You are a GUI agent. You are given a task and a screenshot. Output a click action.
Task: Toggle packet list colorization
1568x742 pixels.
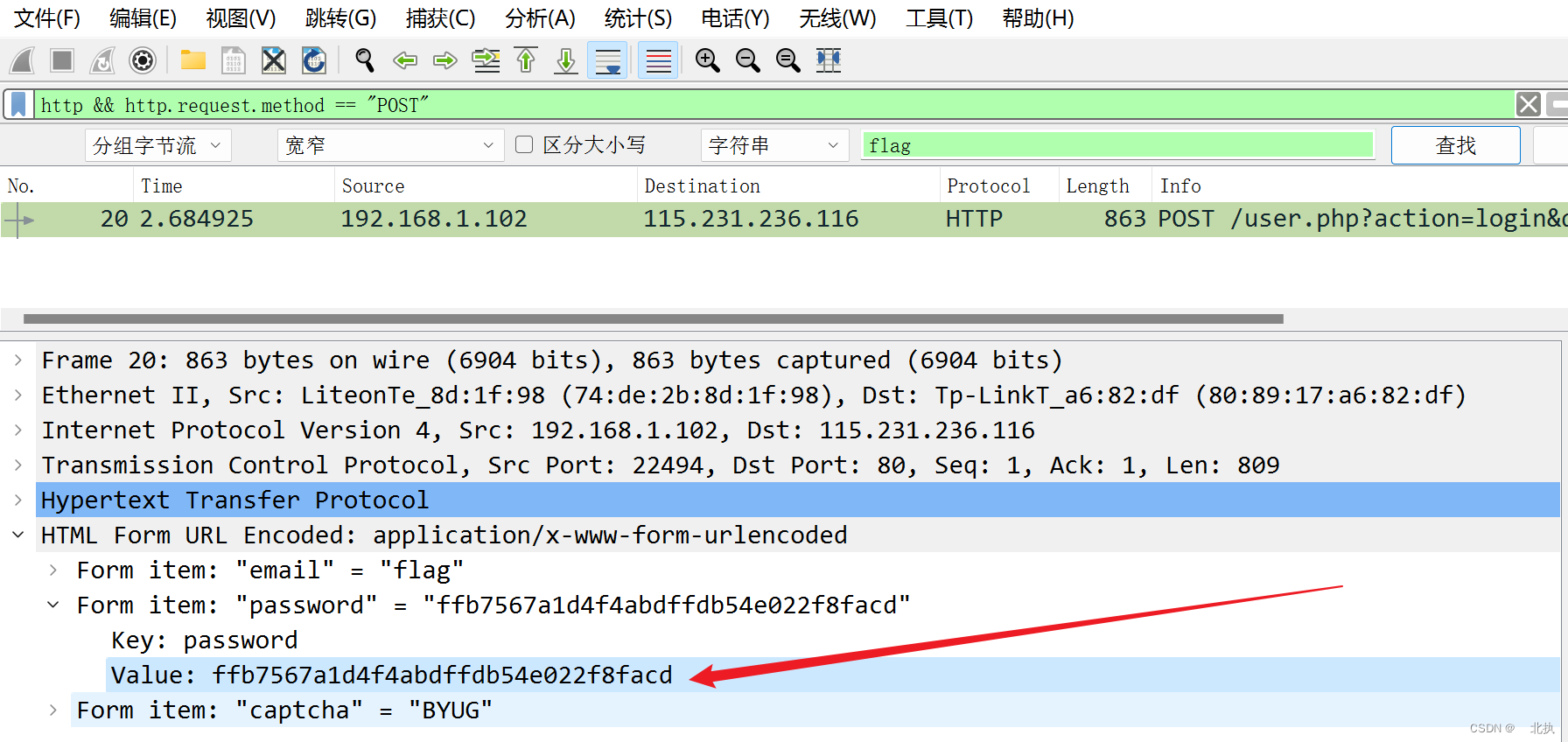click(658, 60)
